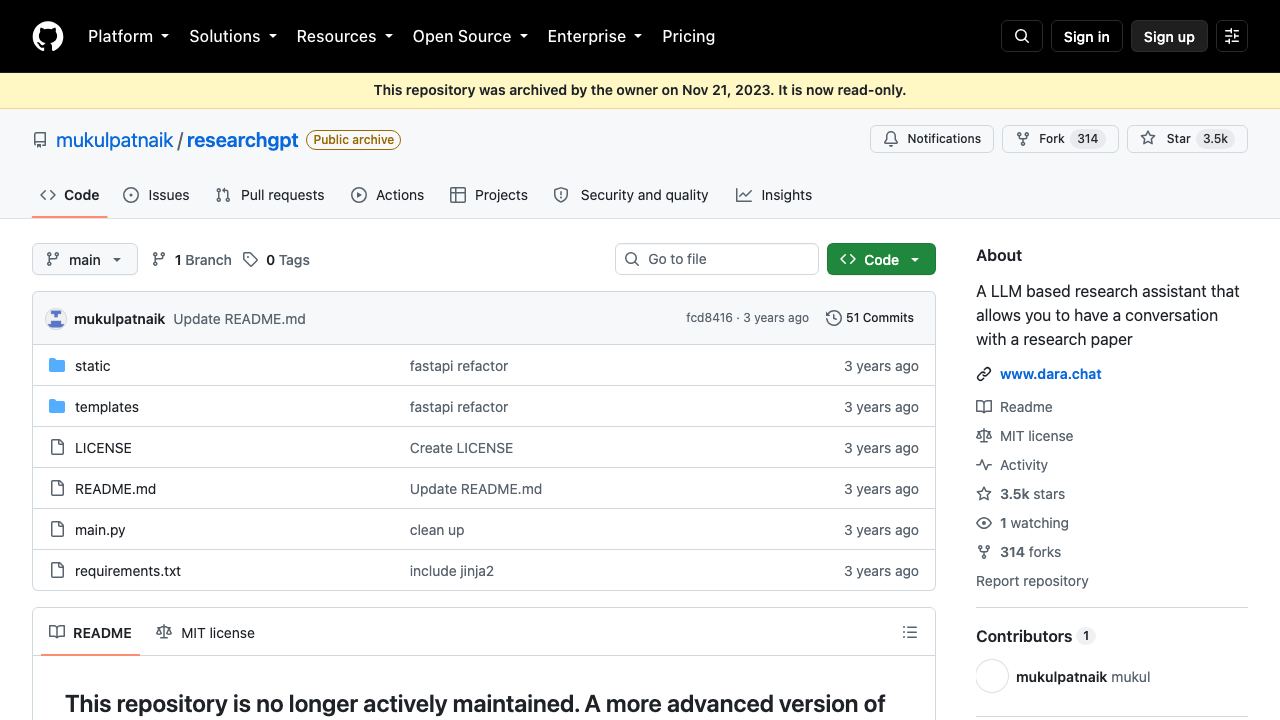This screenshot has width=1280, height=720.
Task: Open the README outline list icon
Action: click(910, 632)
